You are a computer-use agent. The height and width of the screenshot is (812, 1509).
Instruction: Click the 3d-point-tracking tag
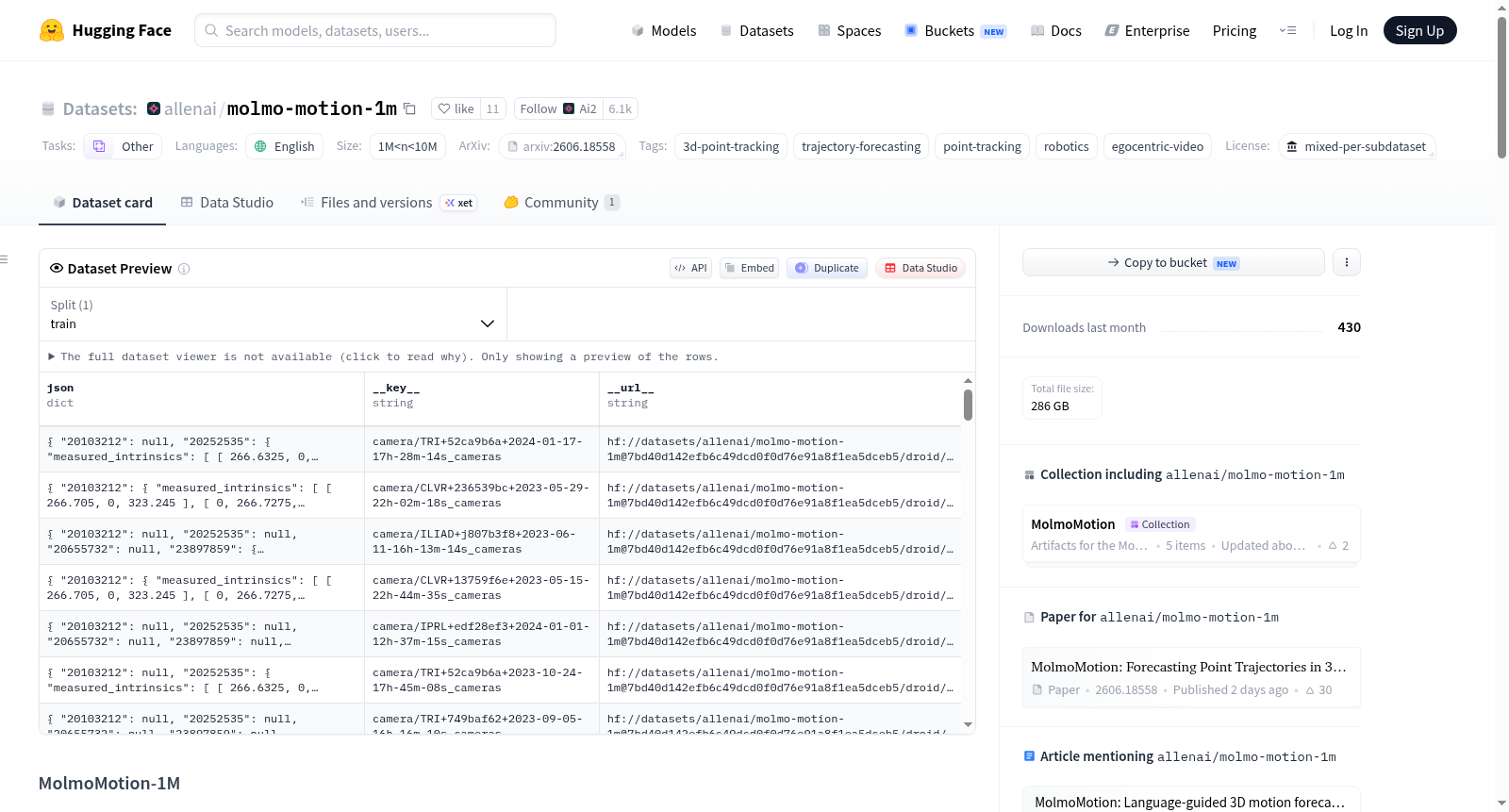[731, 146]
